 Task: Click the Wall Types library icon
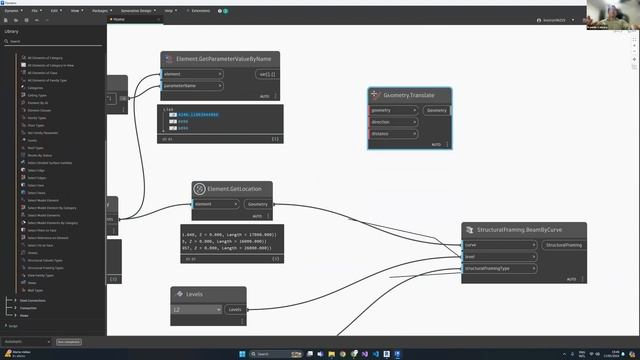[23, 290]
